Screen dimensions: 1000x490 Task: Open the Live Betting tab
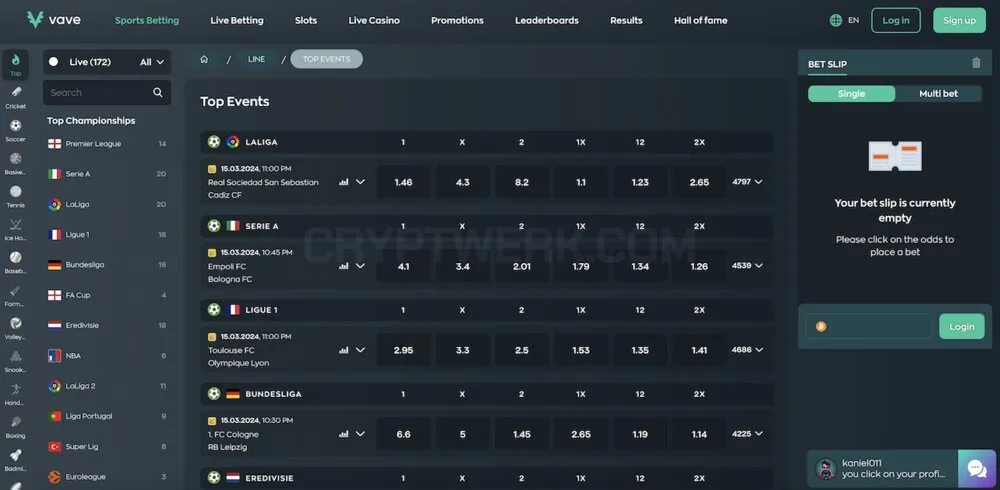[237, 20]
